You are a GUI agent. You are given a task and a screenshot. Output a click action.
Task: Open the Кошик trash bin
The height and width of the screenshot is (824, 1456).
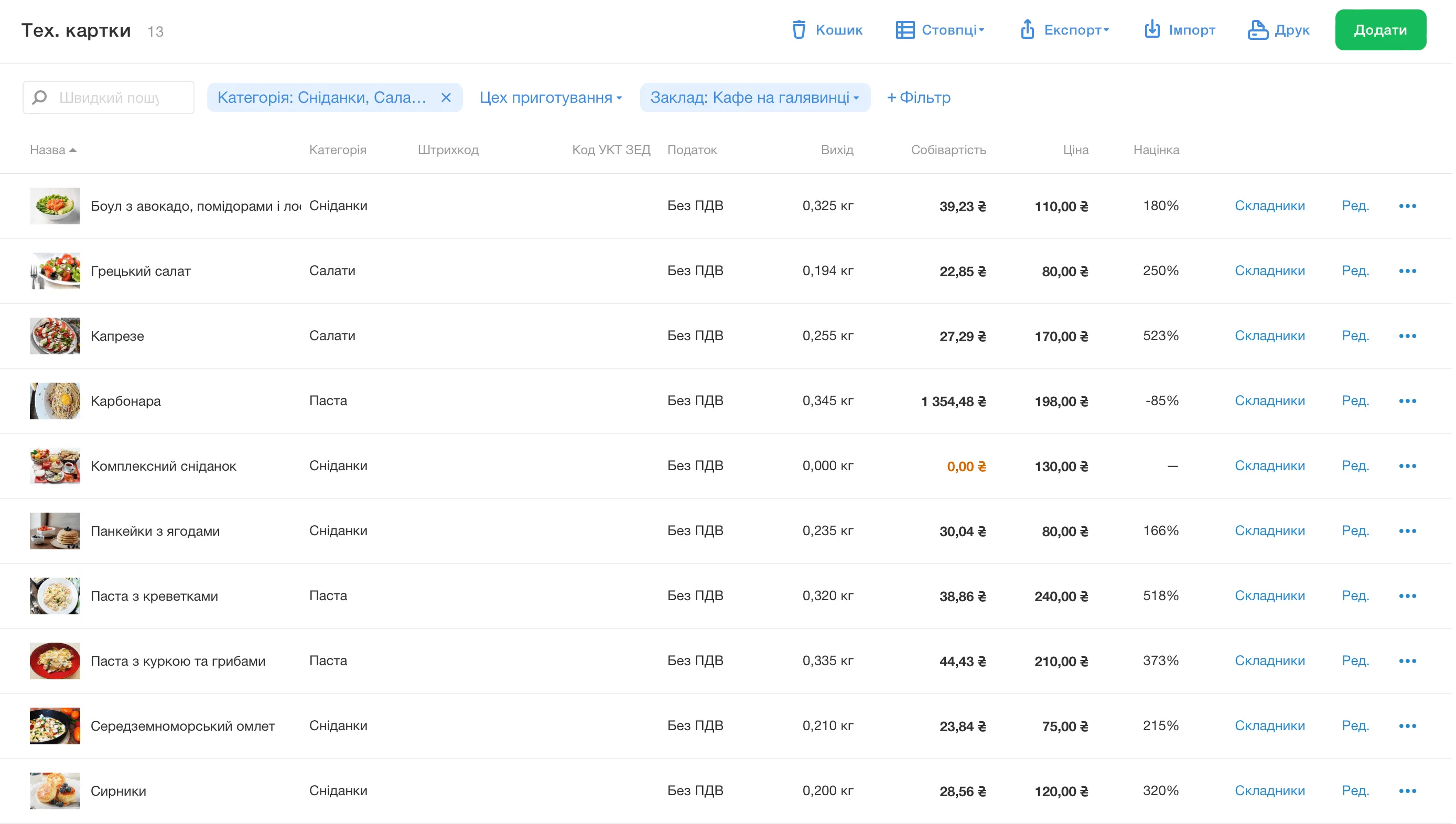coord(827,30)
